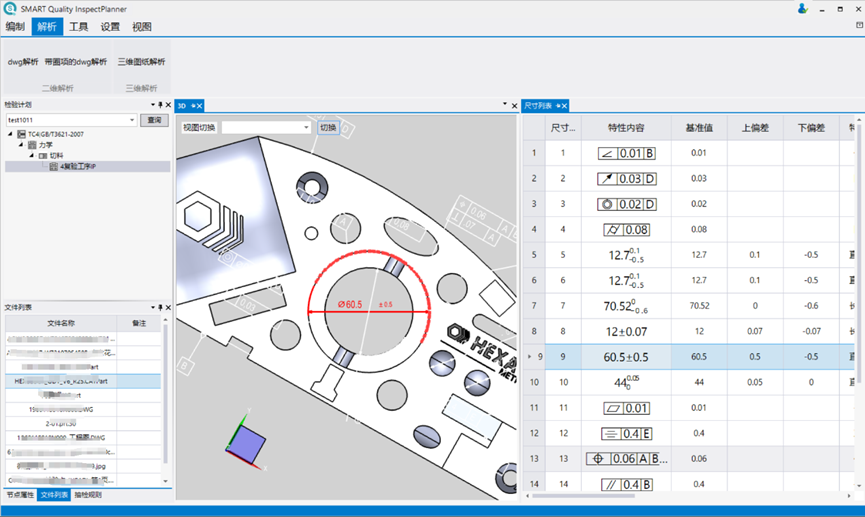Click the file list scrollbar up arrow
Viewport: 865px width, 517px height.
tap(165, 320)
